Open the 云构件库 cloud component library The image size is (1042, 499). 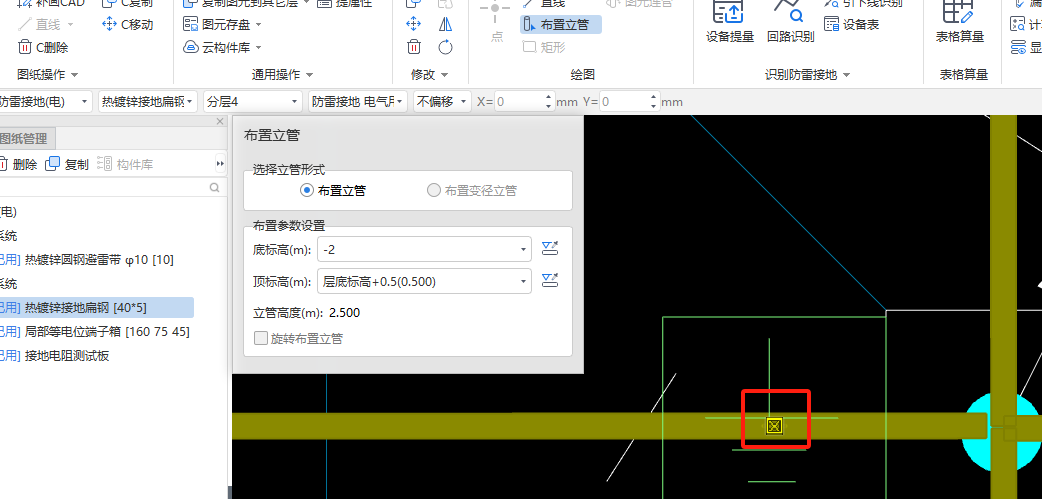[222, 47]
